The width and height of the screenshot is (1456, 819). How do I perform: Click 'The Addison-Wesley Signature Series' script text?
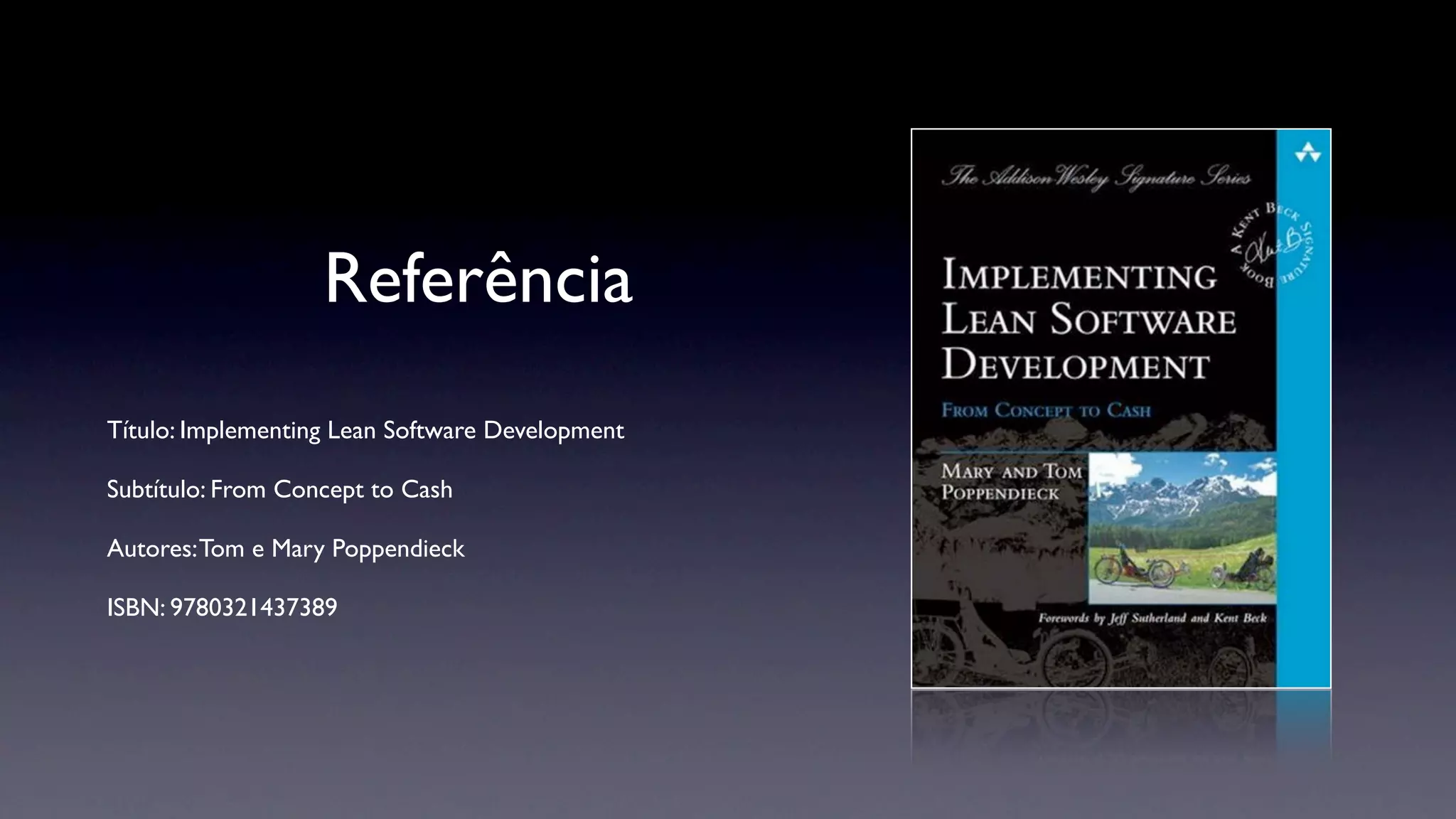coord(1096,176)
